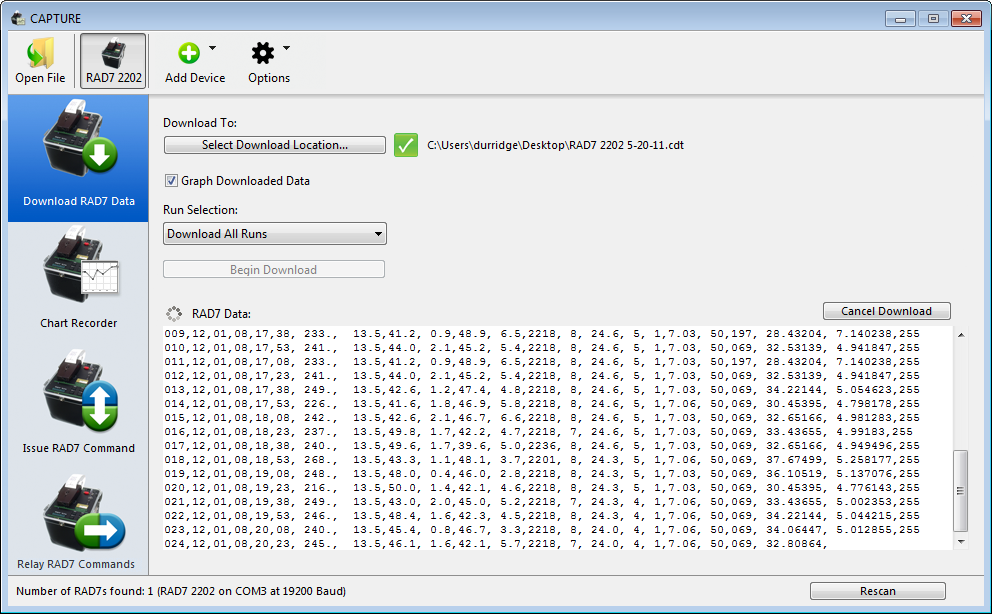The image size is (992, 614).
Task: Cancel the download in progress
Action: tap(886, 311)
